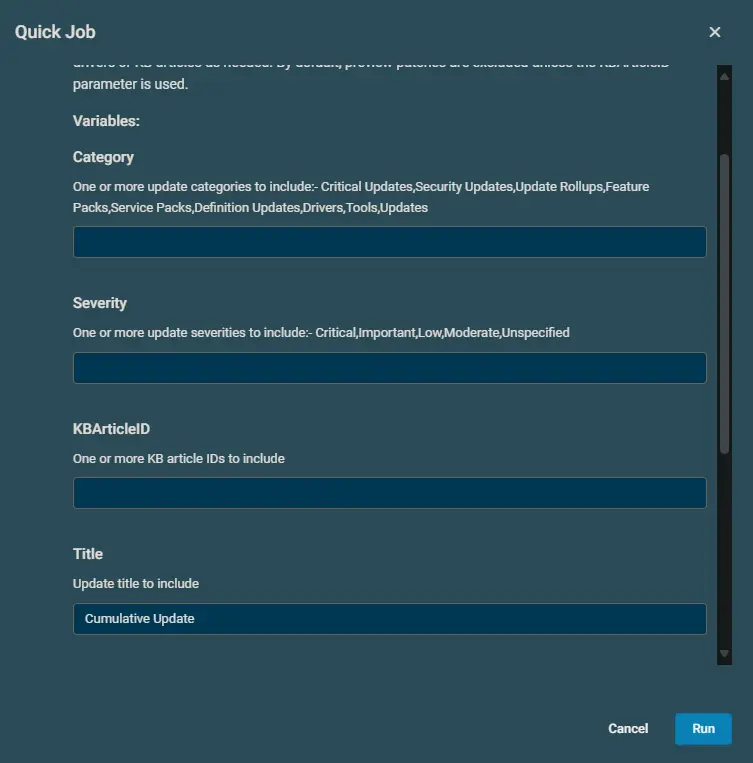Click the Quick Job dialog title
Image resolution: width=753 pixels, height=763 pixels.
[55, 32]
